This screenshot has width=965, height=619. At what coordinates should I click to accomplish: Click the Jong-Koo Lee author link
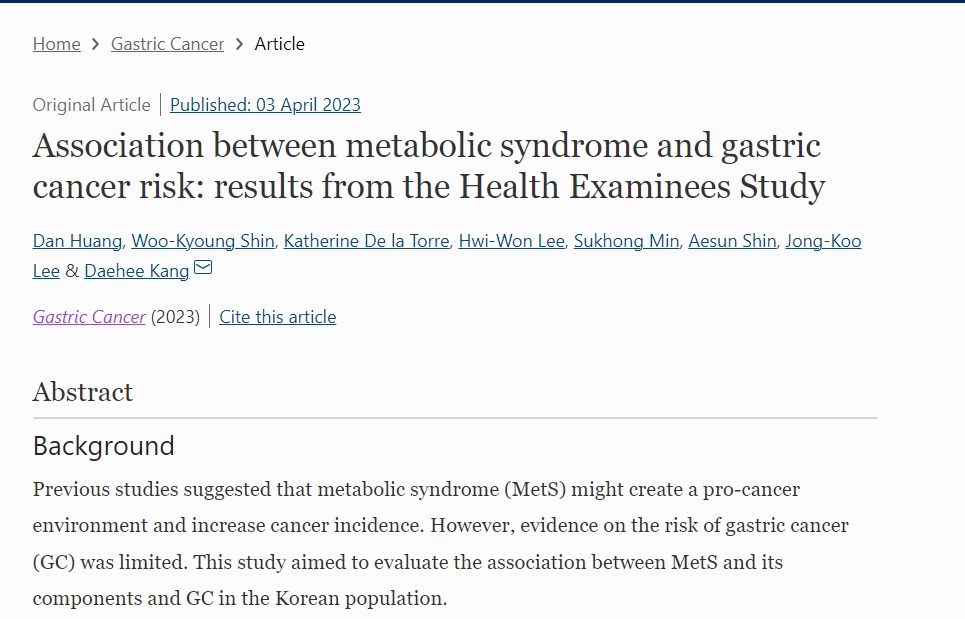pos(823,240)
